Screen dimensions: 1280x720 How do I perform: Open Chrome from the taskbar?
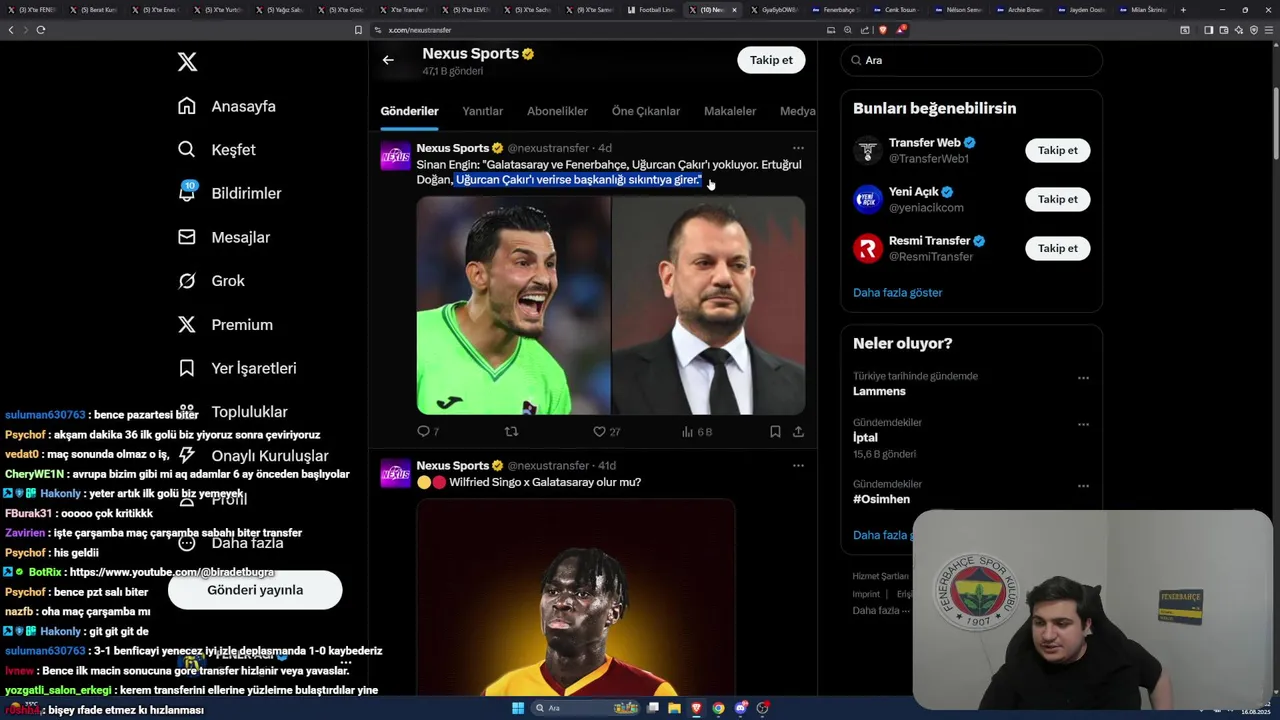[718, 708]
